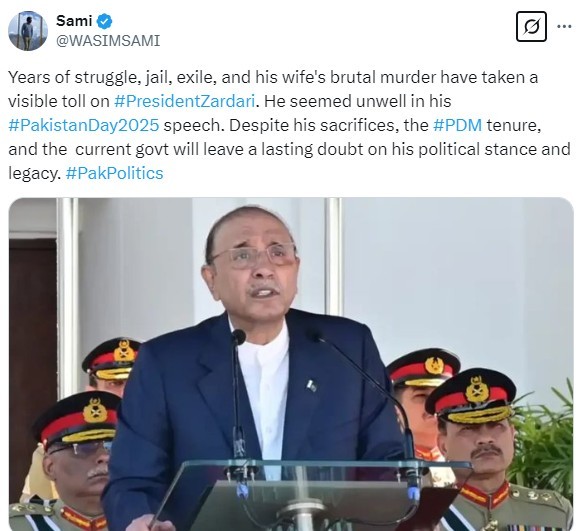Select the #PDM hashtag
The height and width of the screenshot is (531, 583).
(458, 125)
